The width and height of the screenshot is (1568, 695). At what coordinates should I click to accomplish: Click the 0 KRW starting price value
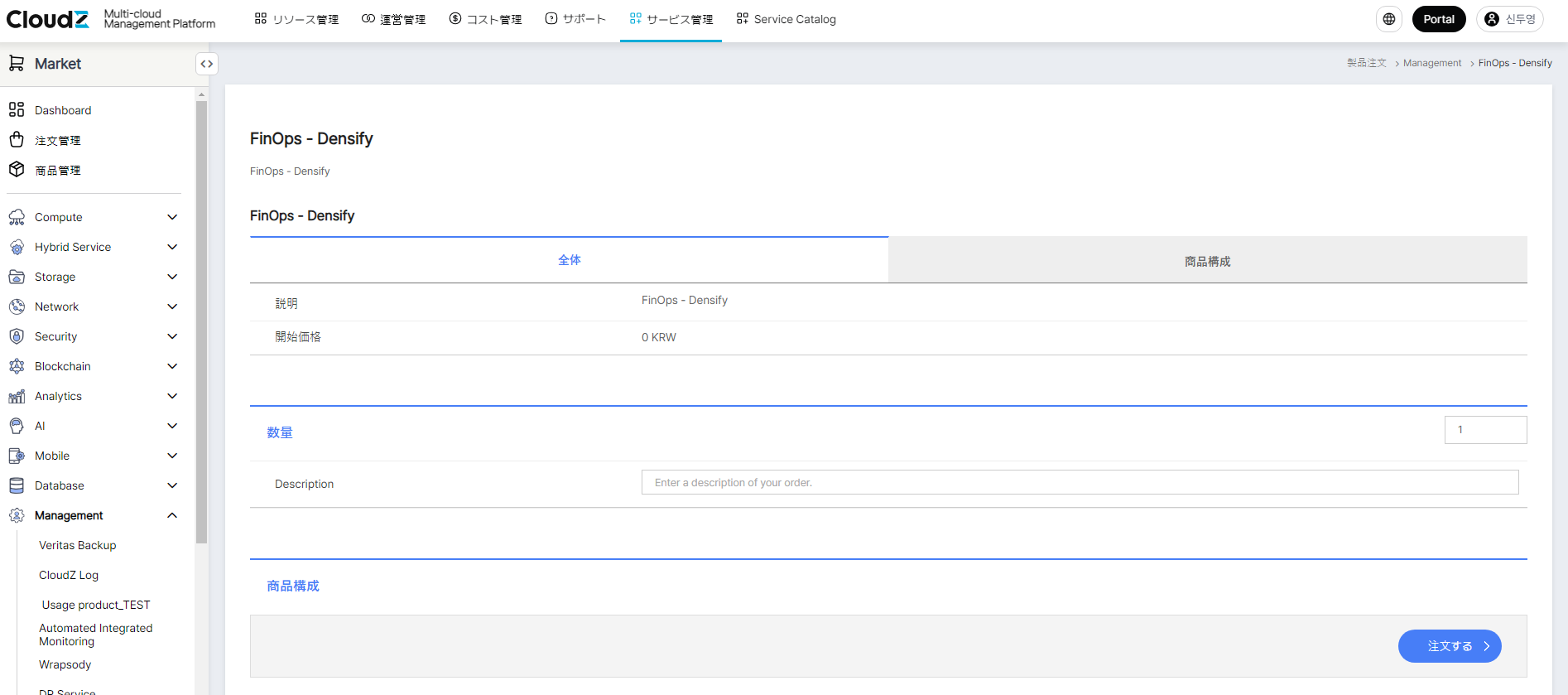click(x=659, y=337)
